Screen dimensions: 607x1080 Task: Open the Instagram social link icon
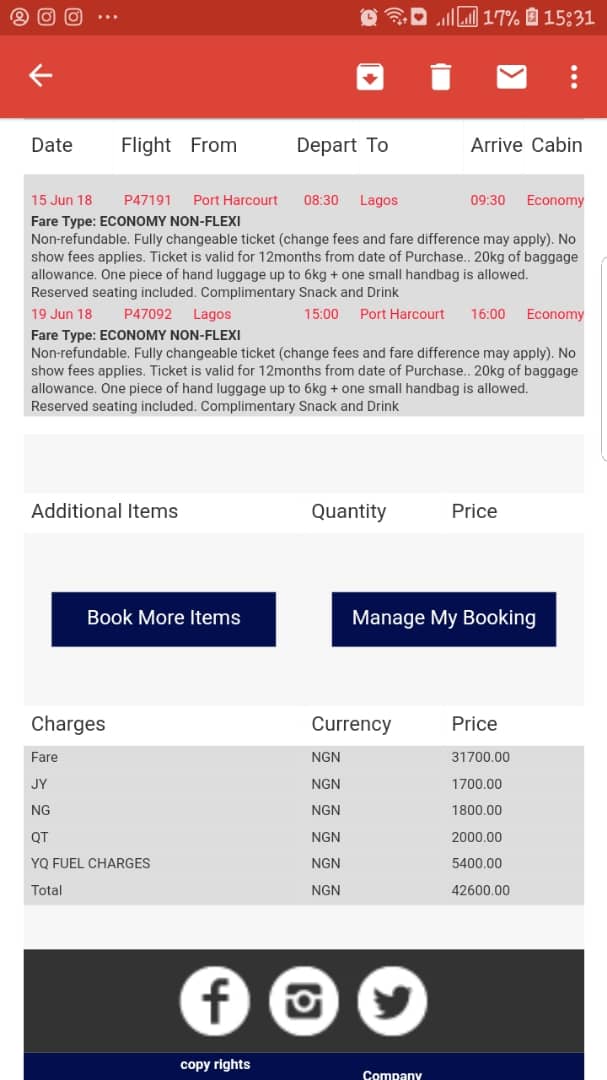(304, 1001)
